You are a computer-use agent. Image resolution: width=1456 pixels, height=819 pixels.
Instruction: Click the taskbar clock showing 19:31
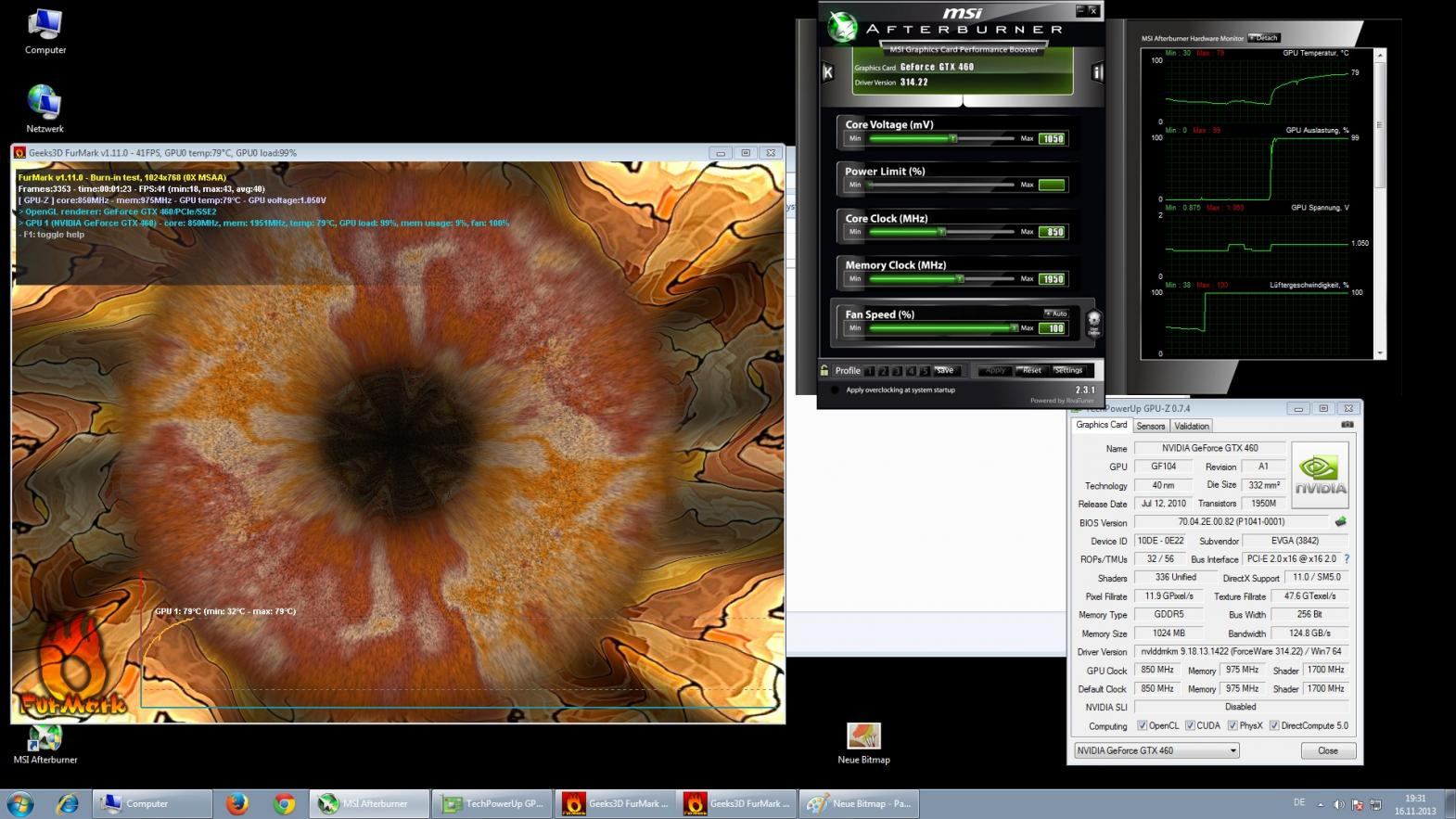tap(1414, 804)
